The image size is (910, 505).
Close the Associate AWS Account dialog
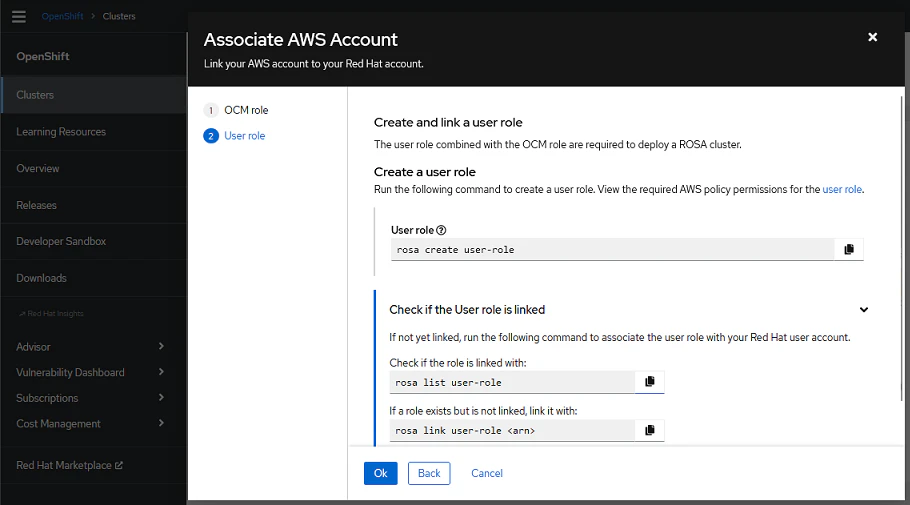pos(872,37)
